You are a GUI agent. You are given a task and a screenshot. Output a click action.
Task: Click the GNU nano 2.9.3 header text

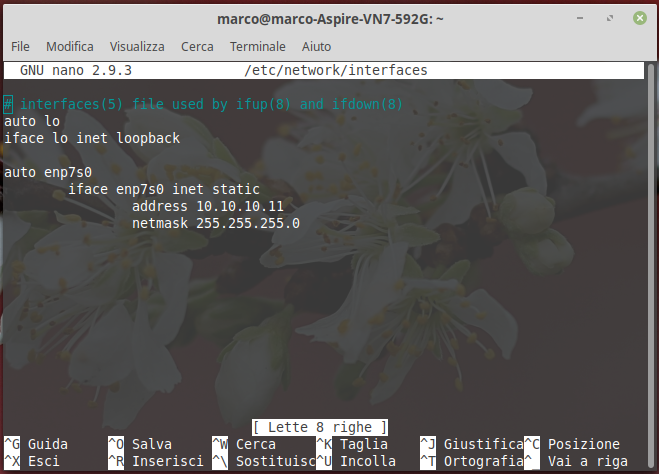(x=76, y=70)
